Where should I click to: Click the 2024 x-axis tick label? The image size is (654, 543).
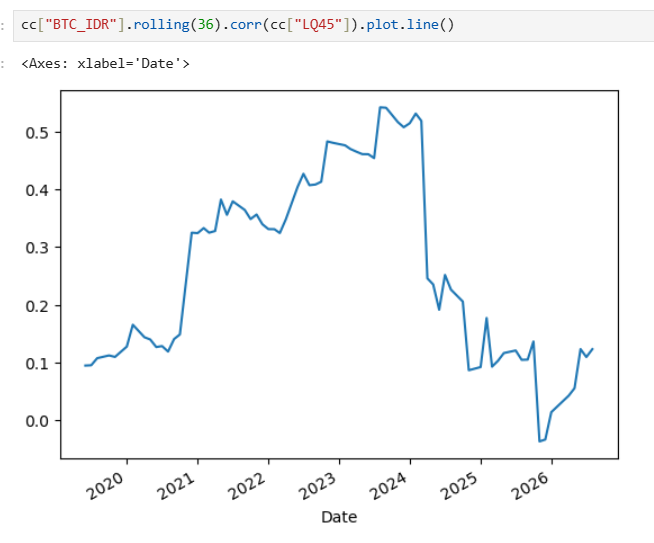click(x=389, y=486)
